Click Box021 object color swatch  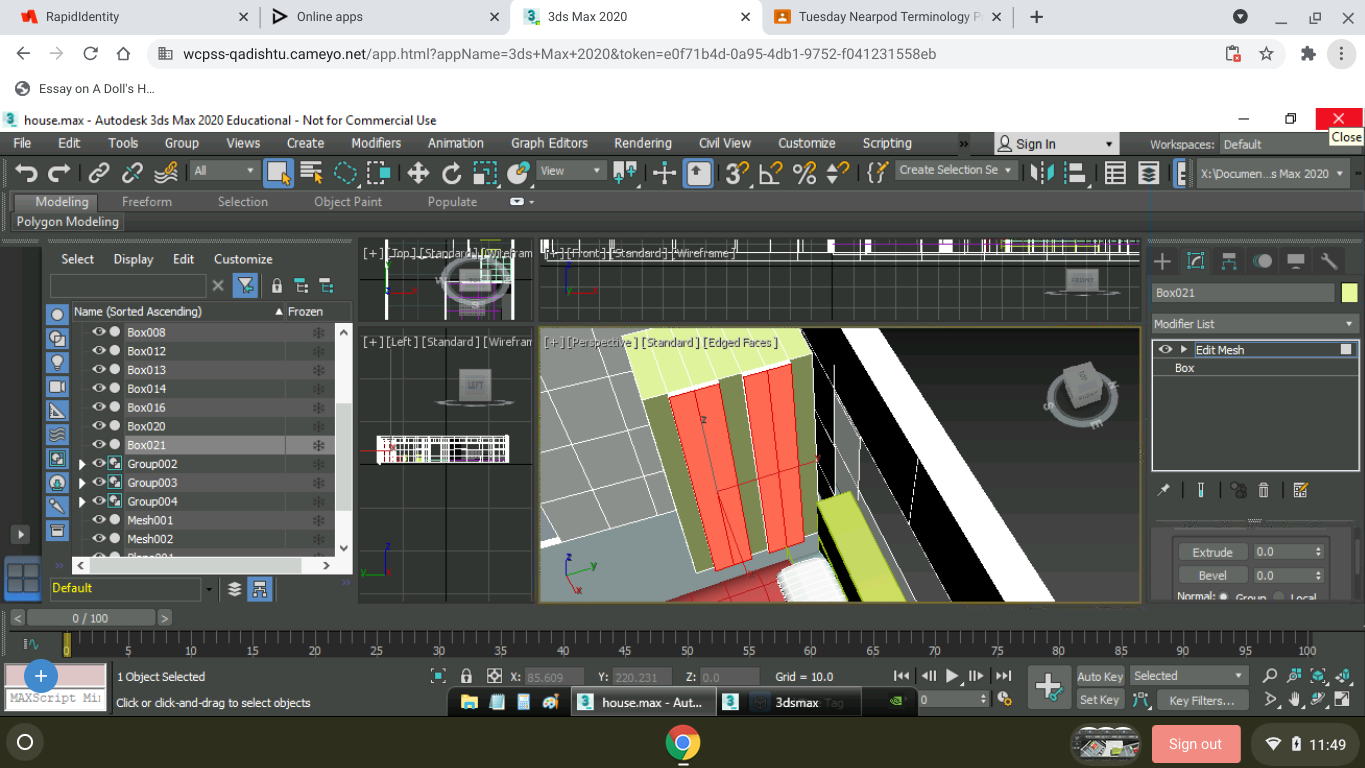click(x=1350, y=292)
